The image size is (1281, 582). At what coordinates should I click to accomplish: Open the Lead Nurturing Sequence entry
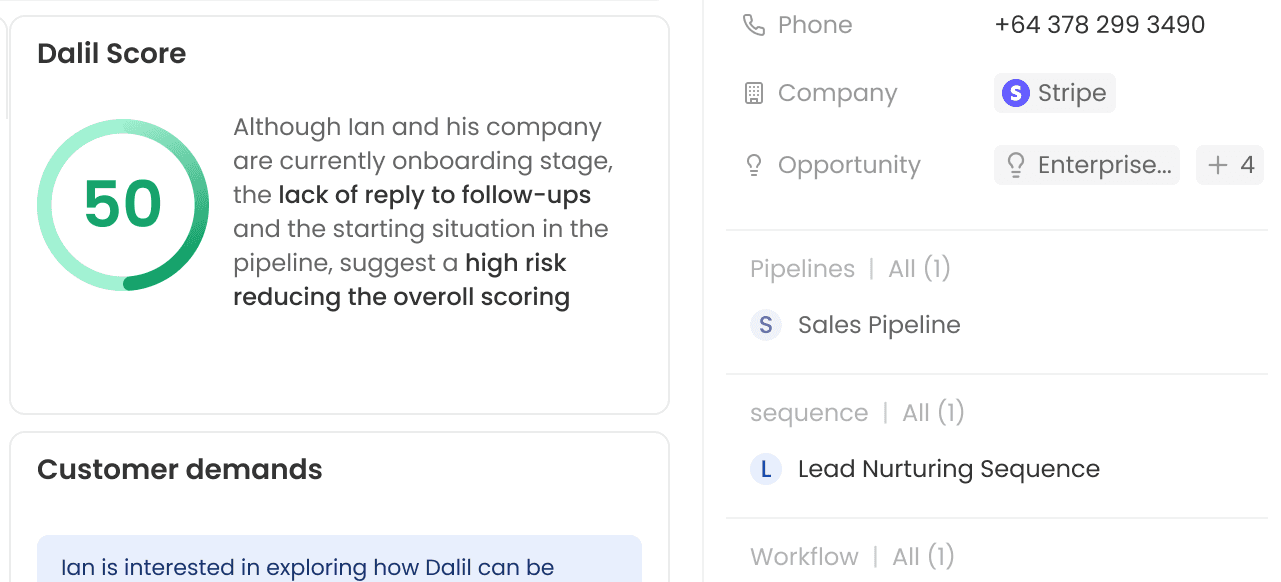click(947, 468)
